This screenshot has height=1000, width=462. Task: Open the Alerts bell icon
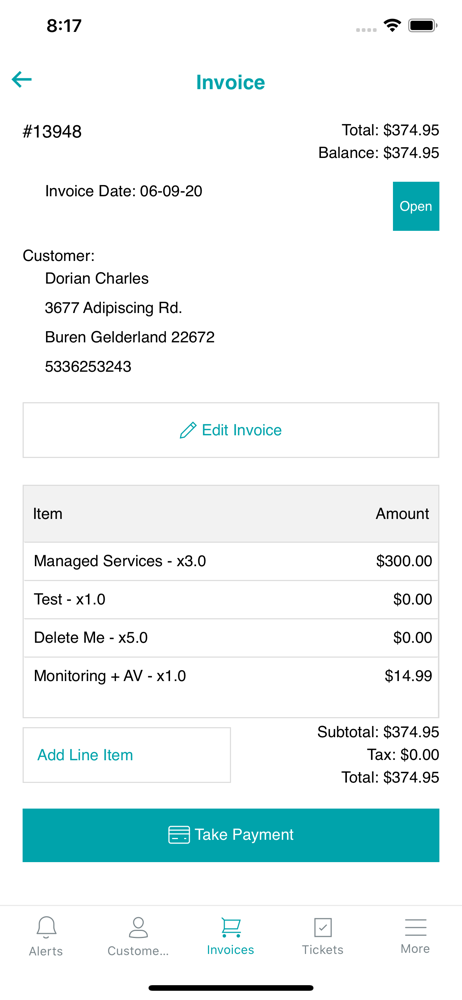(46, 928)
